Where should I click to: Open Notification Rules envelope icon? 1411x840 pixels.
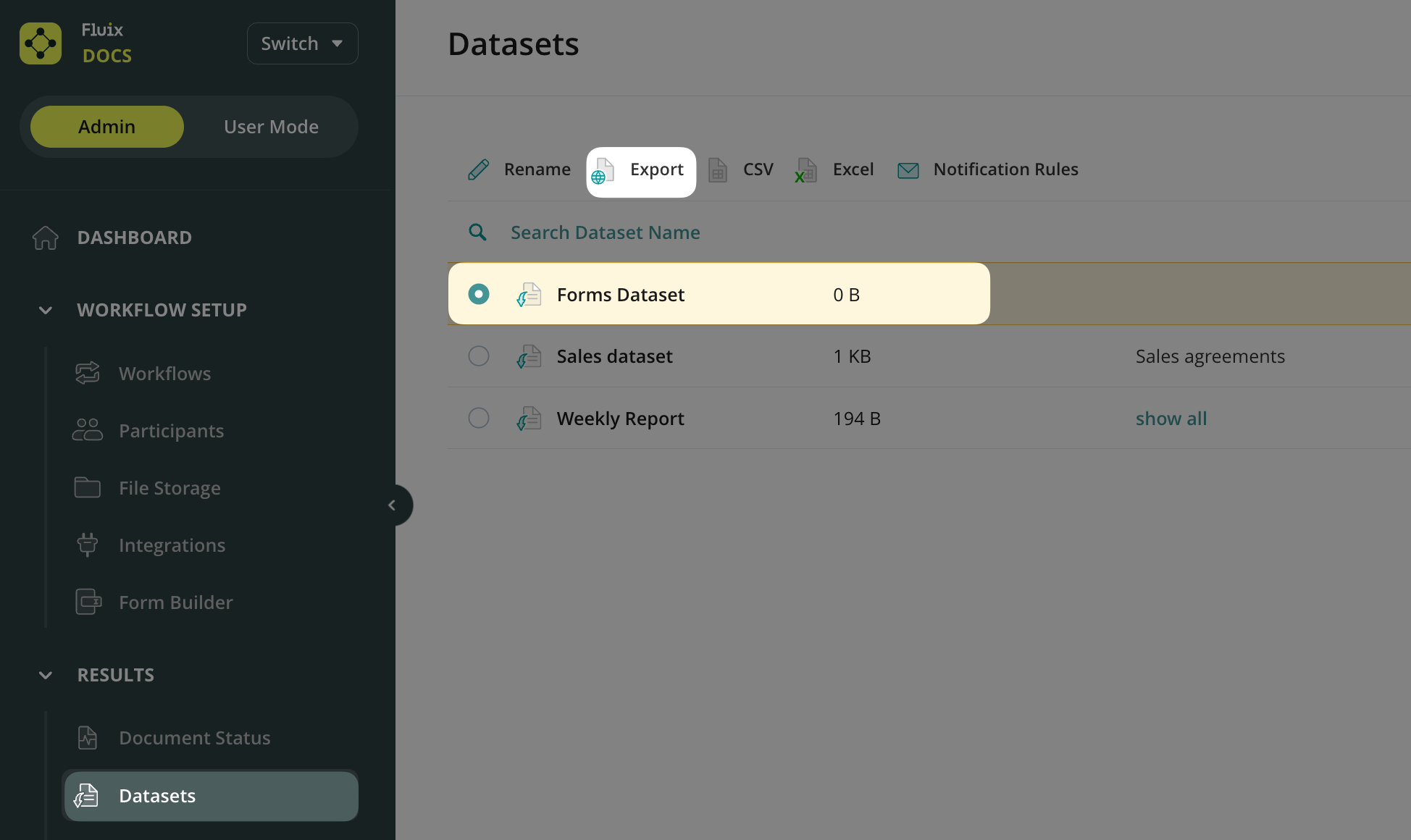908,170
